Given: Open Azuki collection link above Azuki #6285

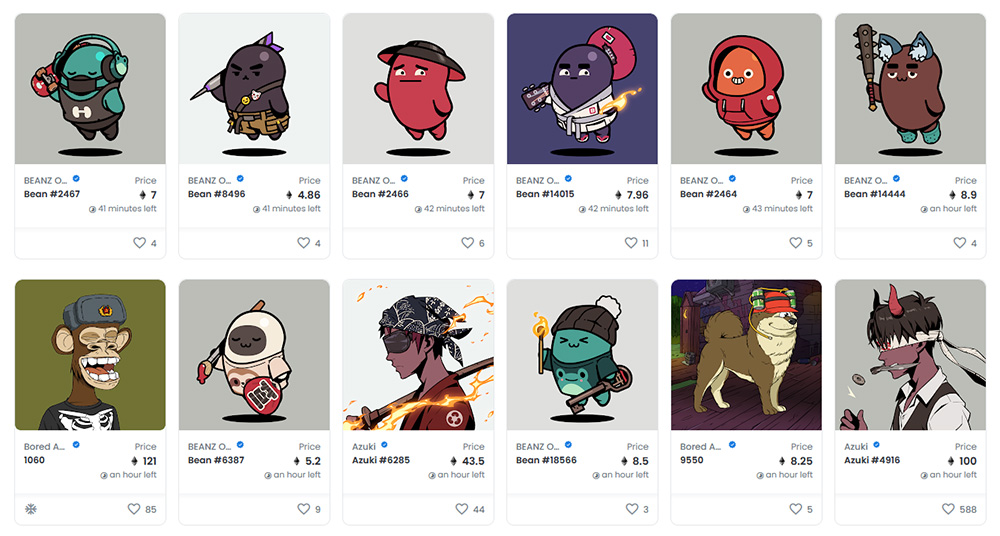Looking at the screenshot, I should 364,447.
